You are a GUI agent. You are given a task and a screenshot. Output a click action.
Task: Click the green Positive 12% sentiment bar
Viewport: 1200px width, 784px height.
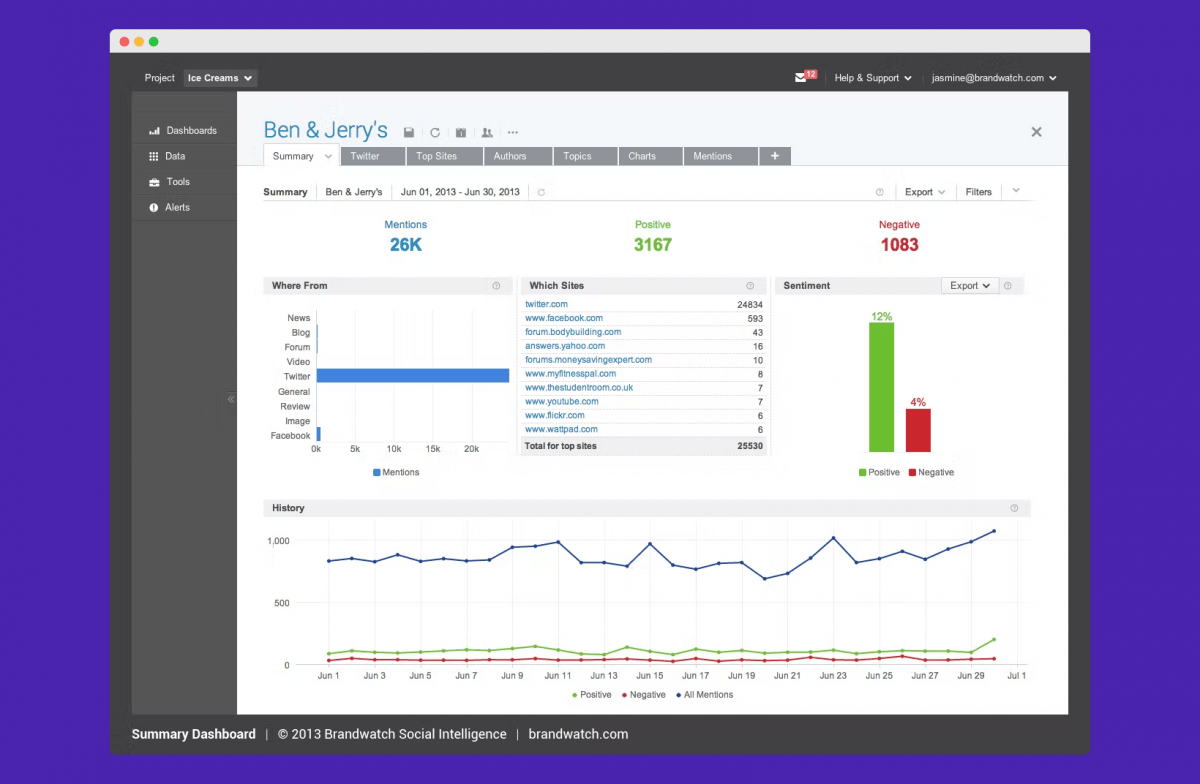pos(881,388)
